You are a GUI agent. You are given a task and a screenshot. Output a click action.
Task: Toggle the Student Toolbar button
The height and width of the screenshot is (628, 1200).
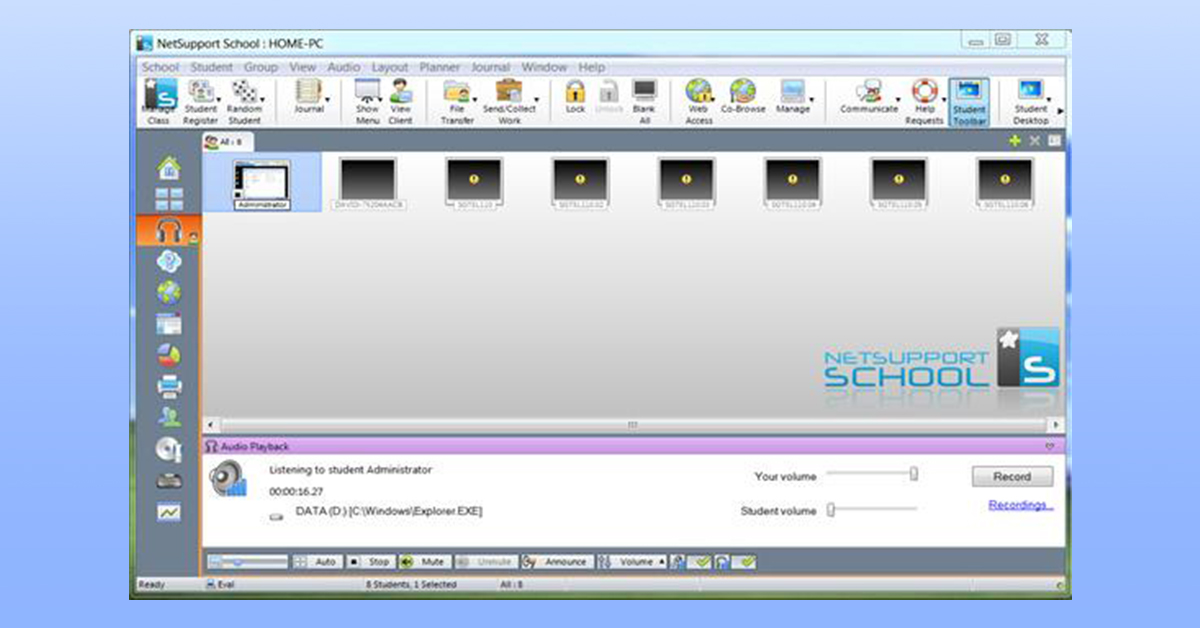968,102
